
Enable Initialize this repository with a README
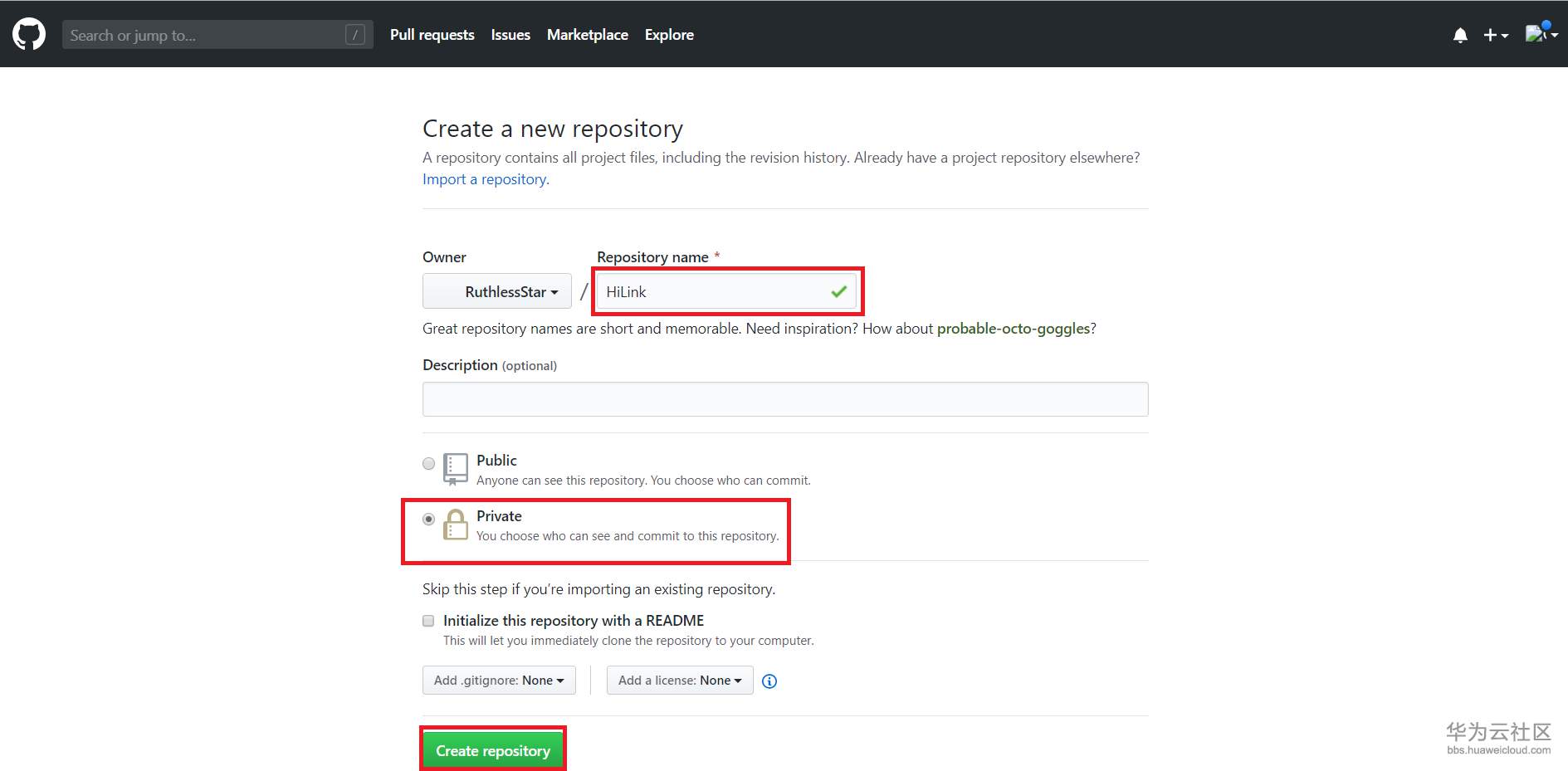coord(428,621)
